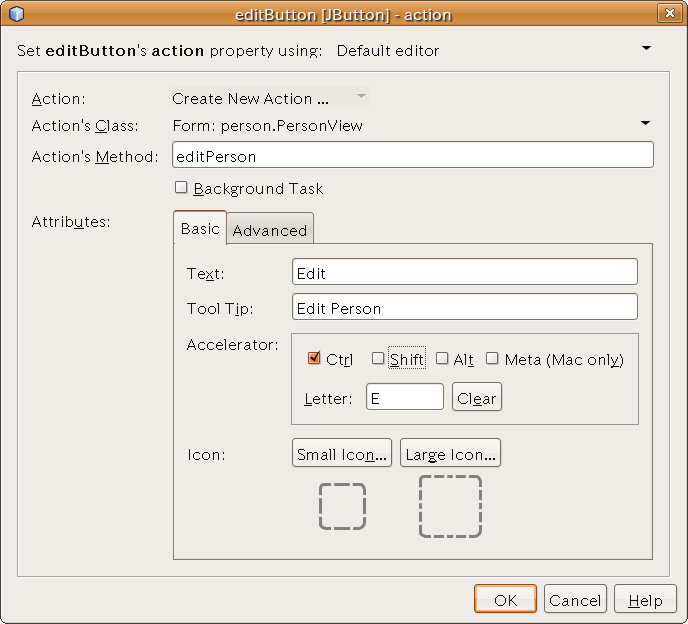Open Help for this dialog

[x=645, y=600]
